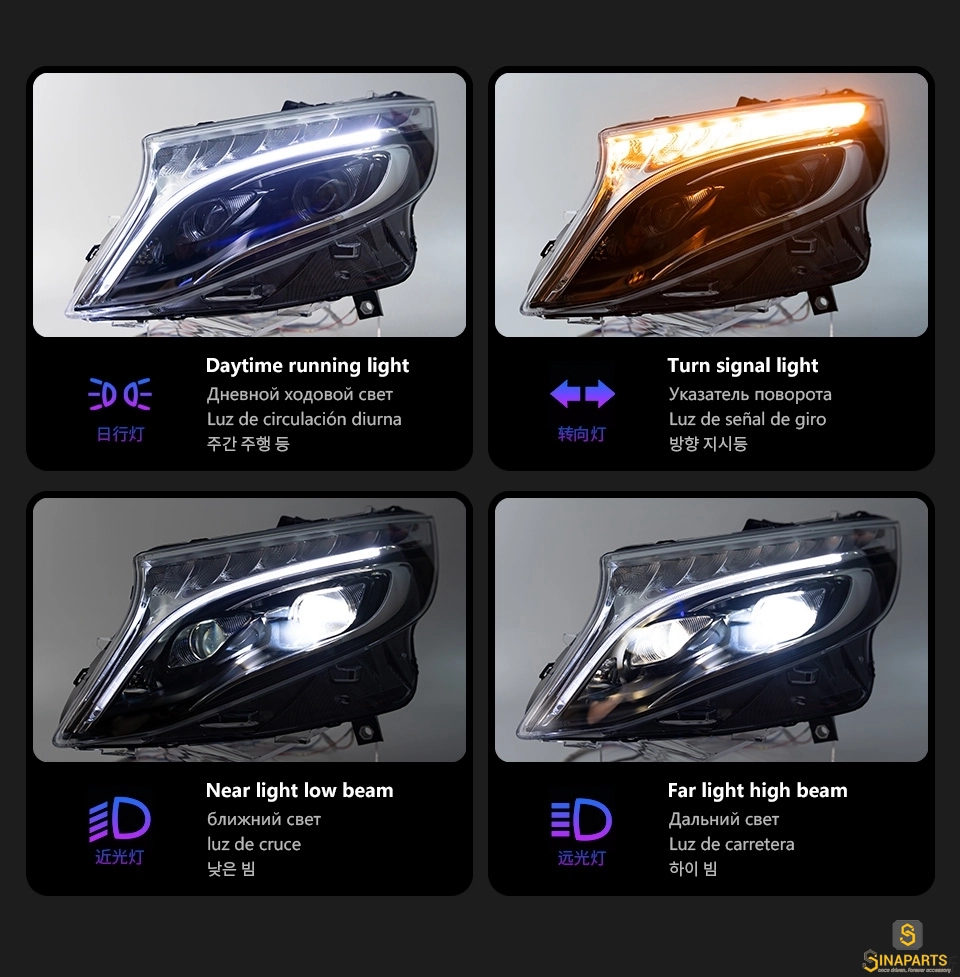The height and width of the screenshot is (977, 960).
Task: Click the turn signal arrows icon
Action: pos(582,394)
